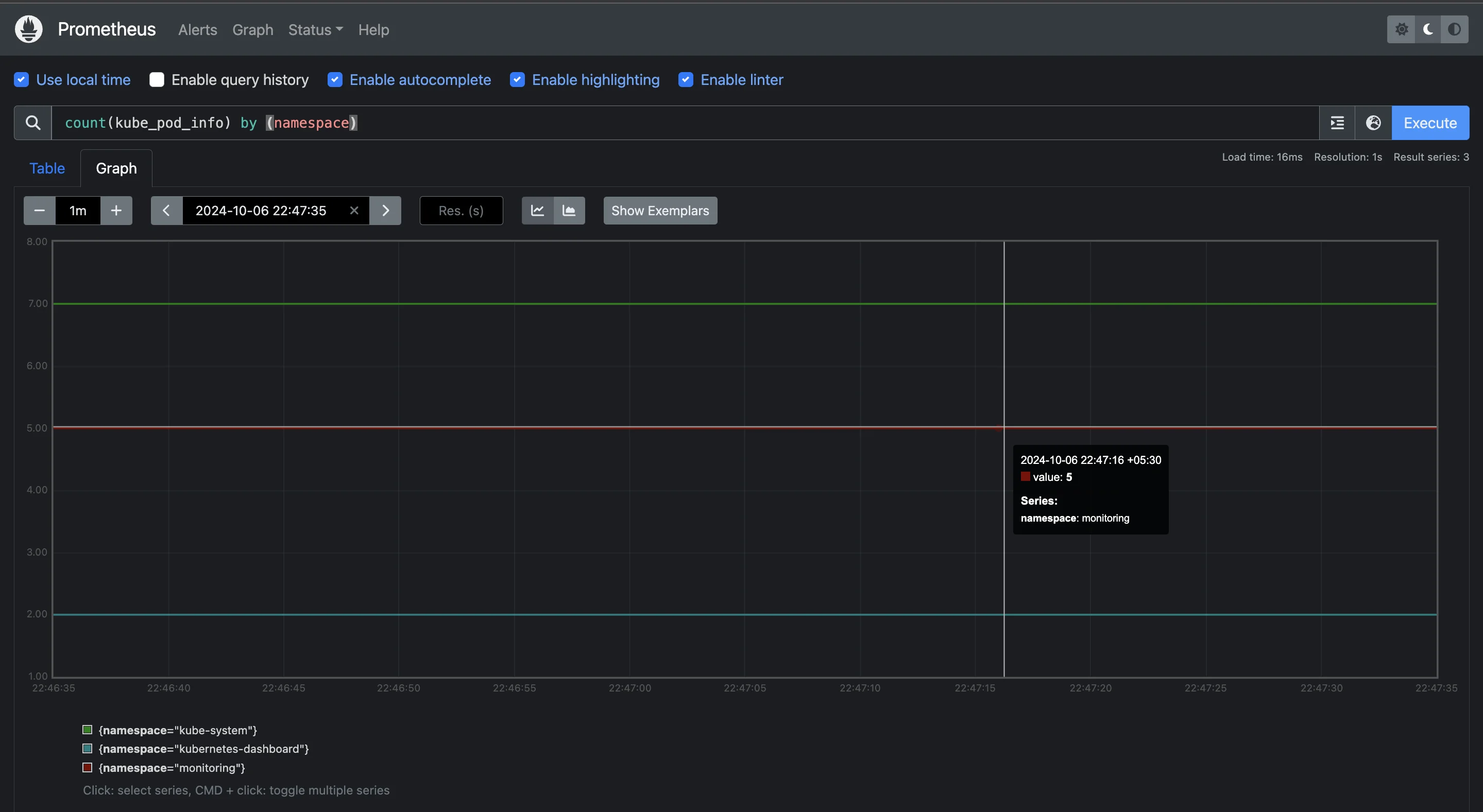Click Show Exemplars button
1483x812 pixels.
click(660, 211)
